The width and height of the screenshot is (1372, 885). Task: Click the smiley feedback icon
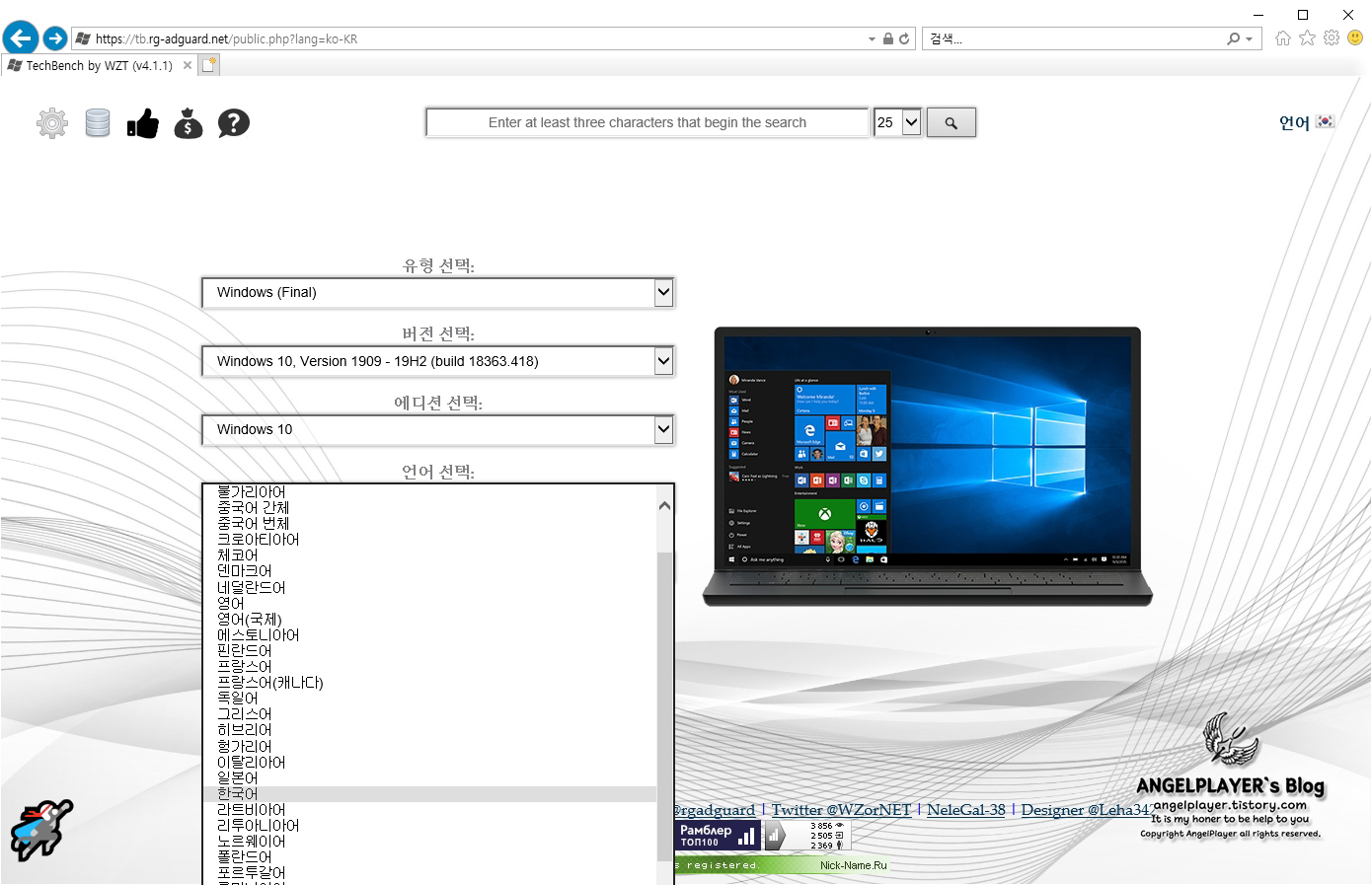(x=1355, y=38)
